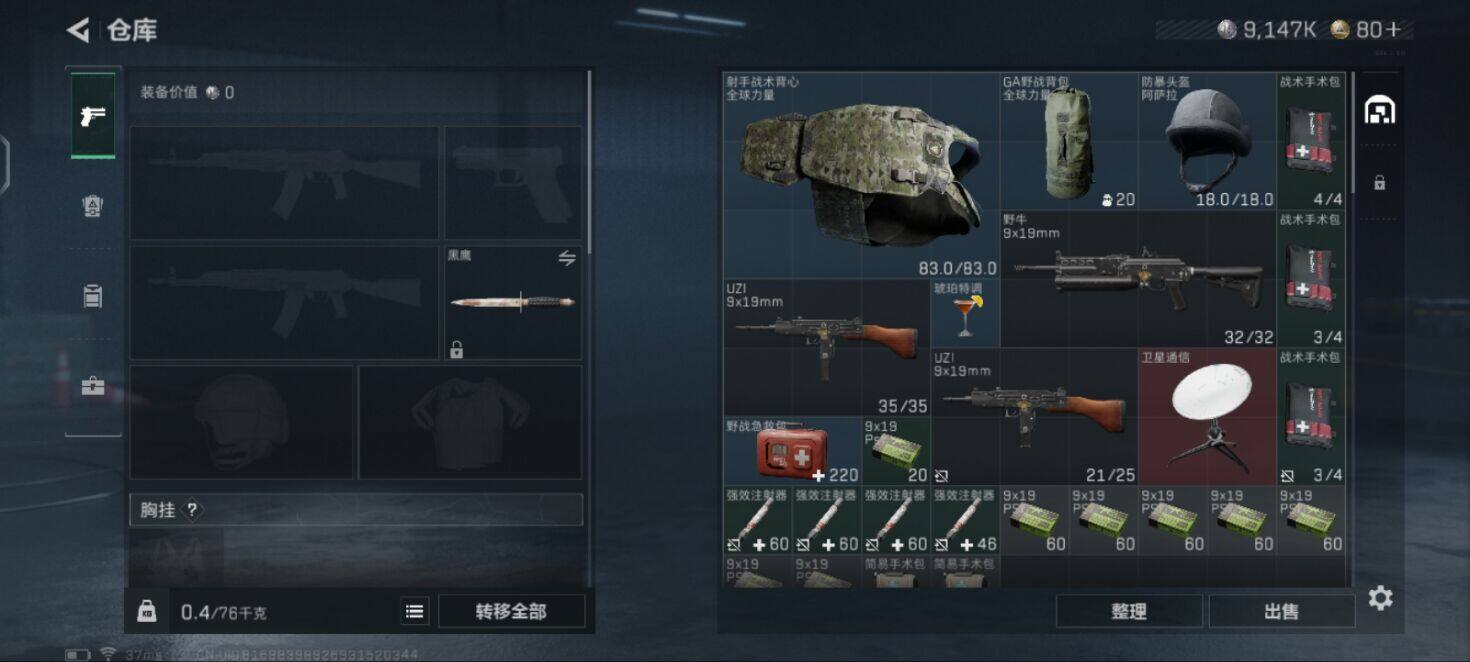Image resolution: width=1470 pixels, height=662 pixels.
Task: Click the 转移全部 button
Action: point(511,612)
